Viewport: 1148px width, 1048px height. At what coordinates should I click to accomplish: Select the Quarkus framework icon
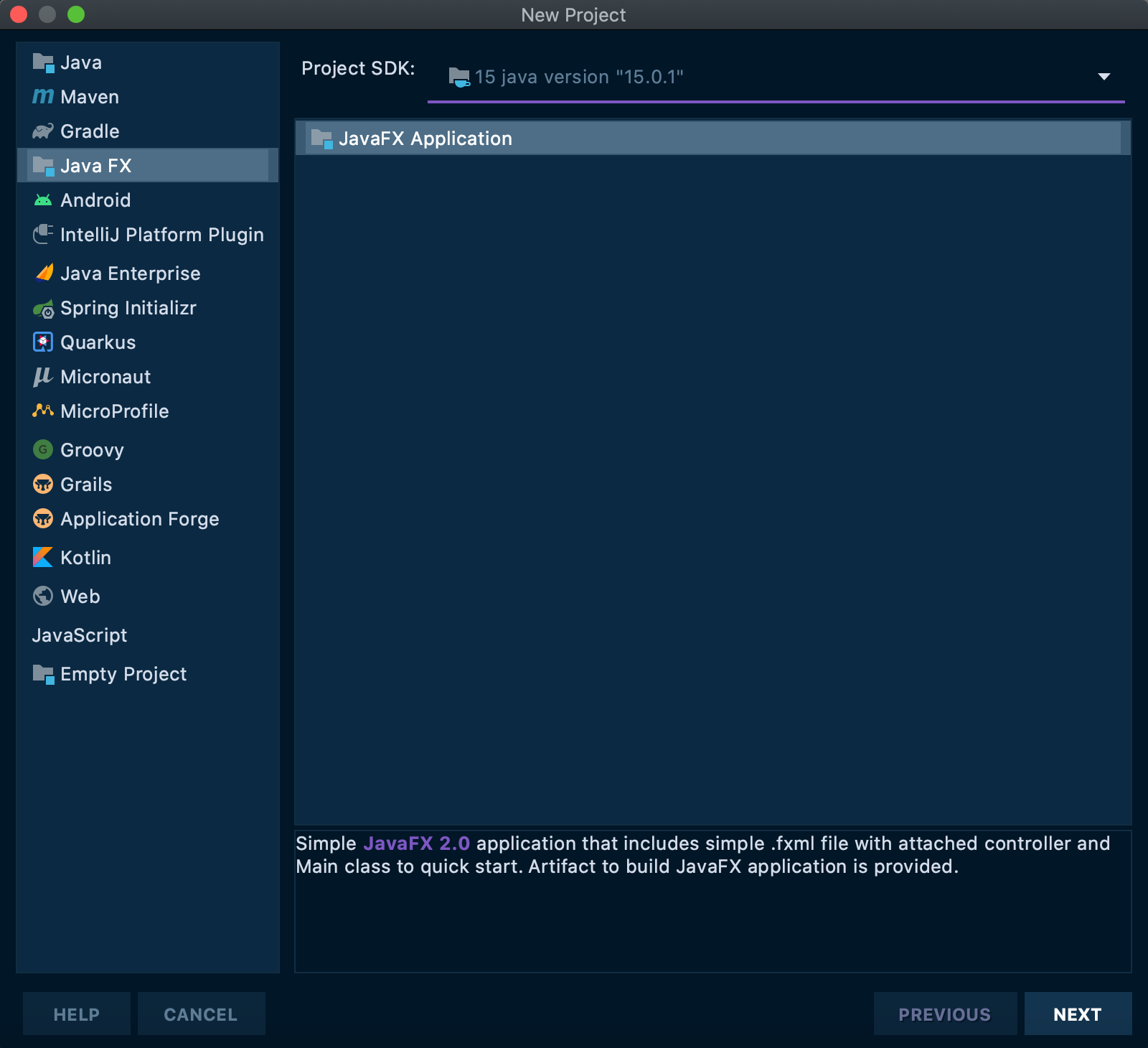click(43, 342)
